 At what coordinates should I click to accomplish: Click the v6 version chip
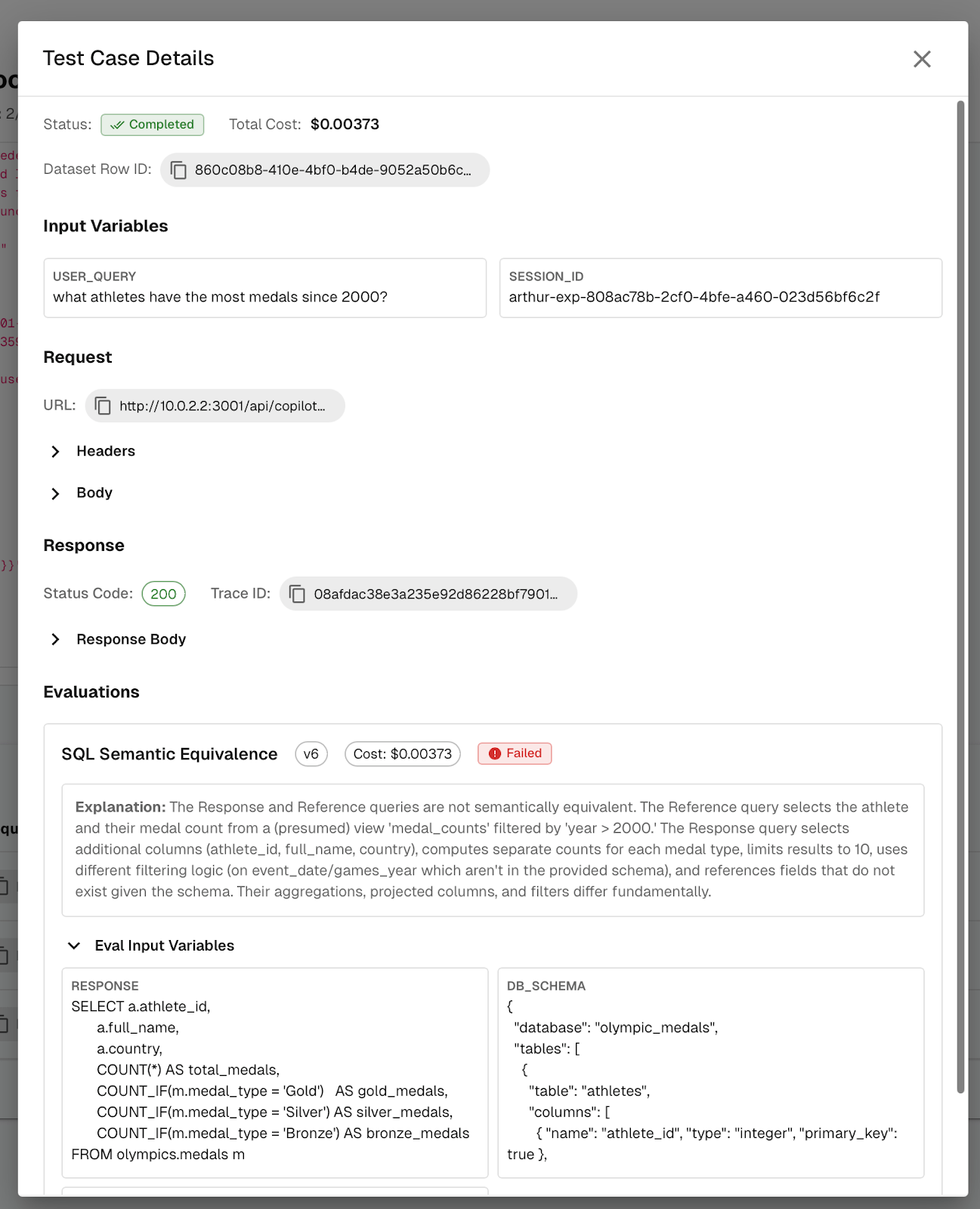pos(311,754)
